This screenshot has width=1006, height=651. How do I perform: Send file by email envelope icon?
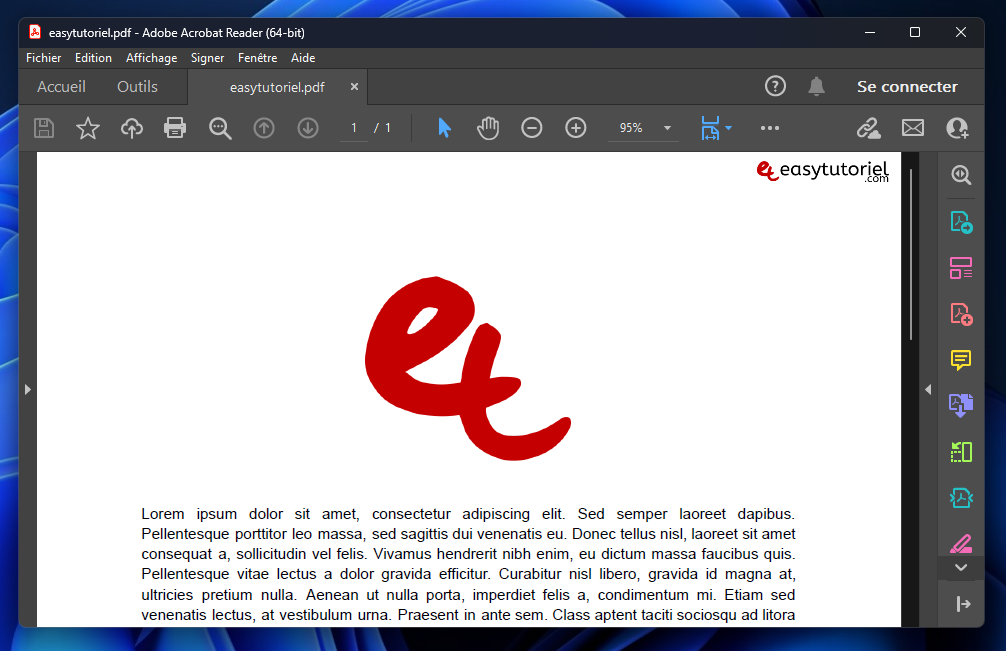pos(913,128)
